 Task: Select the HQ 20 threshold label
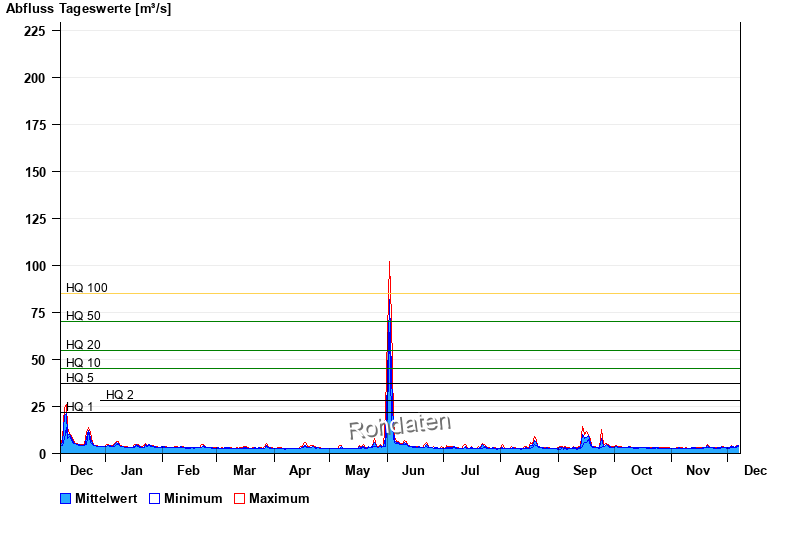click(84, 345)
